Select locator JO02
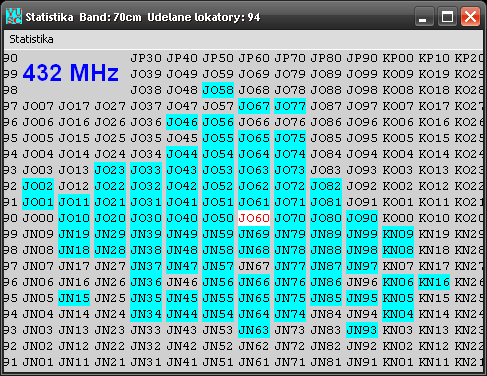 click(38, 186)
